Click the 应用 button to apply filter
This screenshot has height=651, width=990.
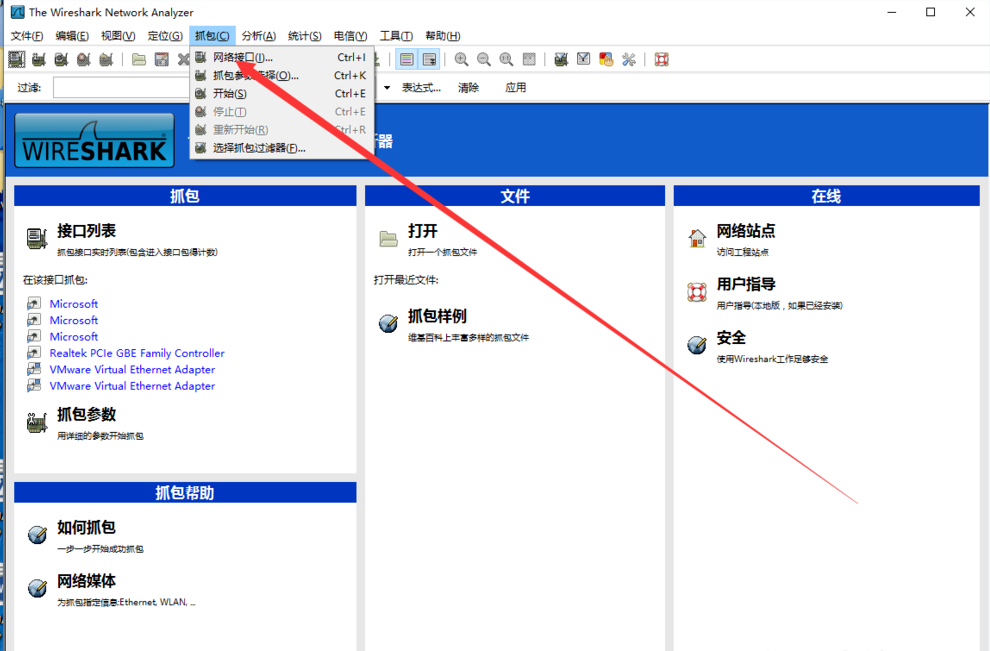pyautogui.click(x=516, y=87)
